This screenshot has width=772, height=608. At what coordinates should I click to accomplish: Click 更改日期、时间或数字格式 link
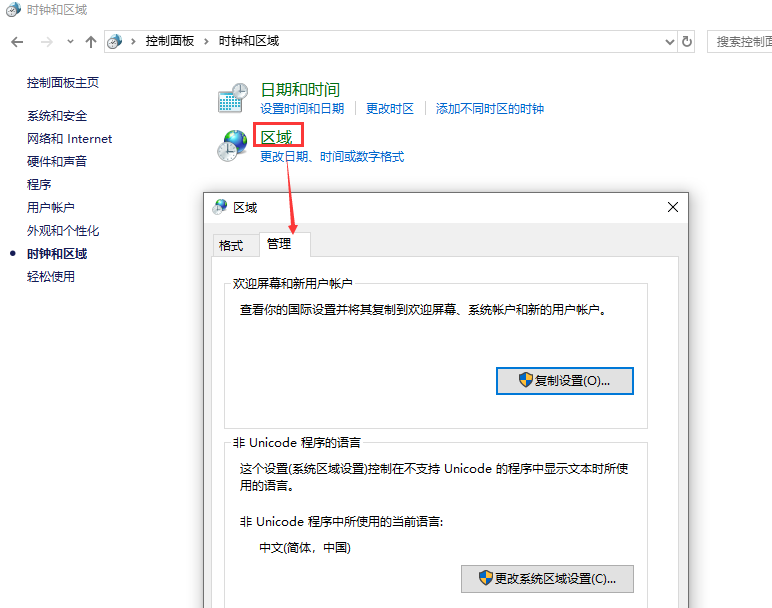click(332, 157)
